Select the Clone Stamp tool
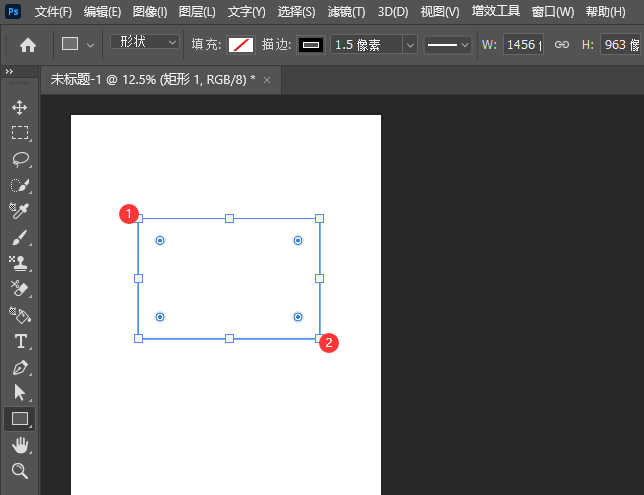This screenshot has height=495, width=644. [19, 264]
